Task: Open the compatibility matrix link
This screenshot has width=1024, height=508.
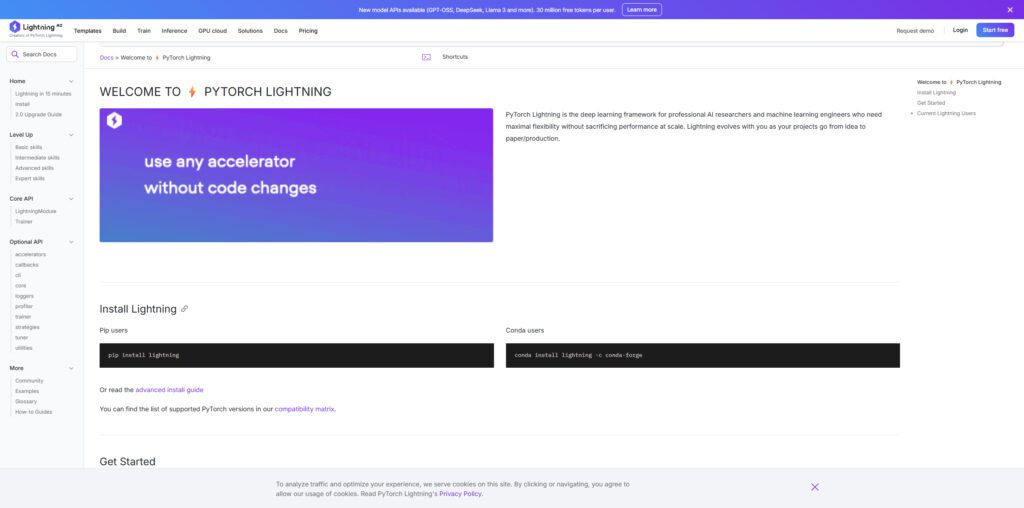Action: tap(304, 409)
